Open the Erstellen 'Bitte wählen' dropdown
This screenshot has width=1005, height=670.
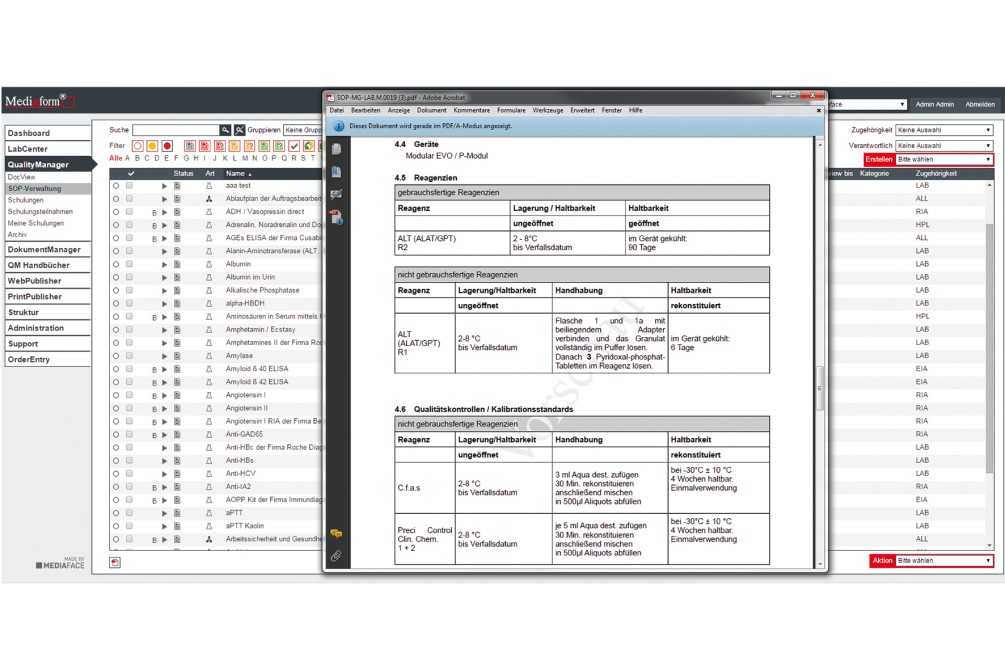pyautogui.click(x=944, y=160)
